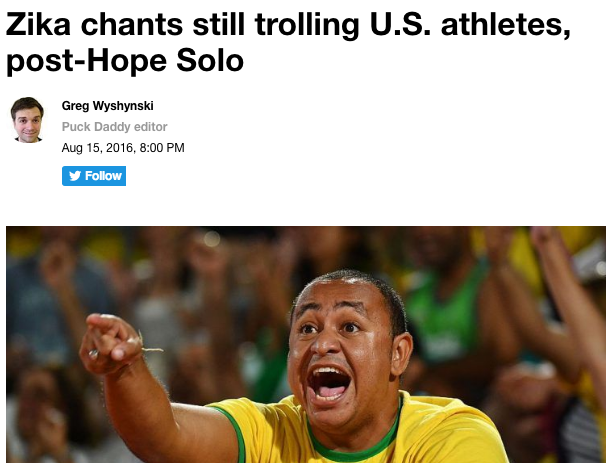Screen dimensions: 608x463
Task: Open Greg Wyshynski's author photo
Action: [x=27, y=120]
